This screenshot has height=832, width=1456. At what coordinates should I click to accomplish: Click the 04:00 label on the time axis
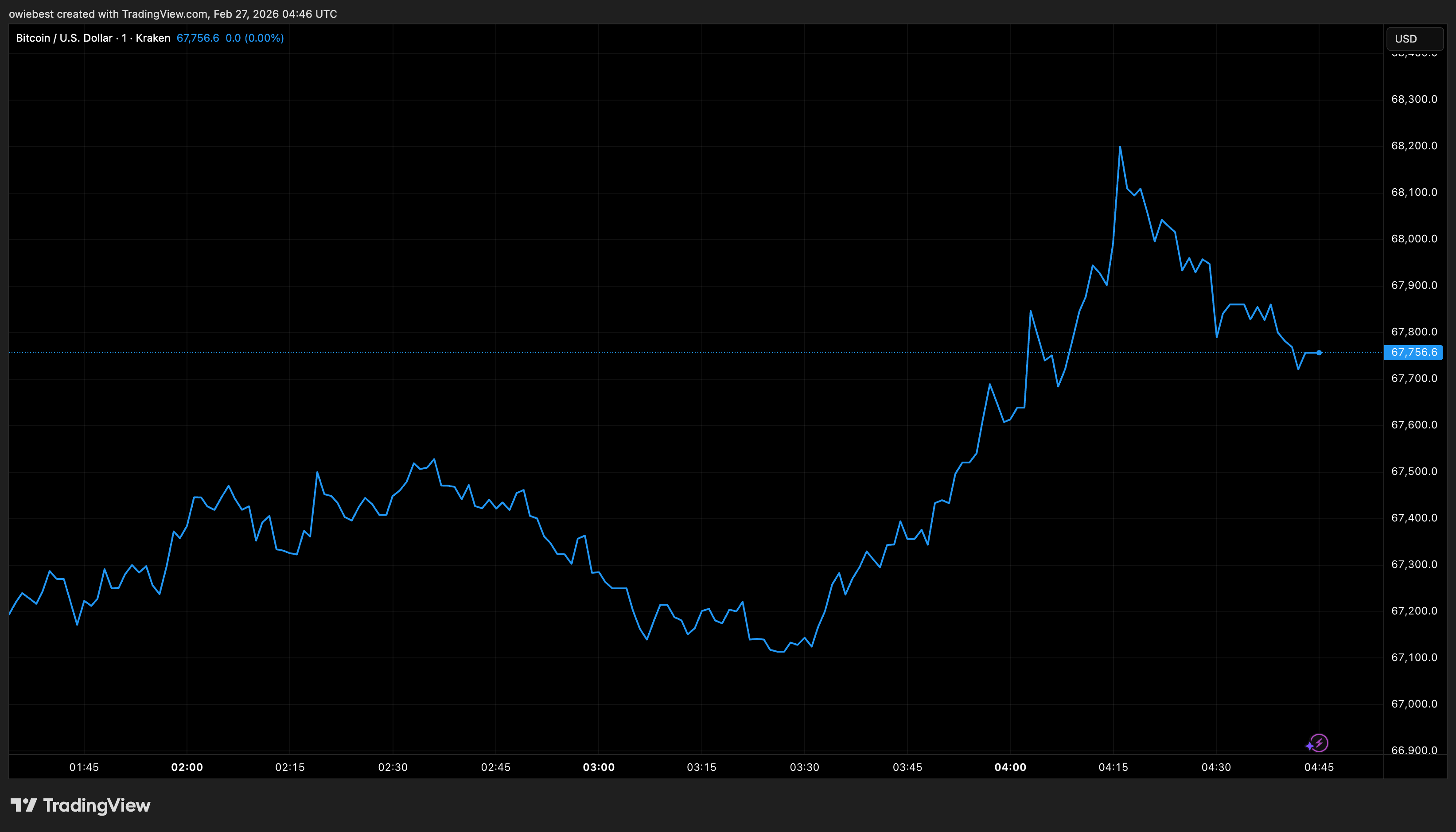pos(1010,767)
